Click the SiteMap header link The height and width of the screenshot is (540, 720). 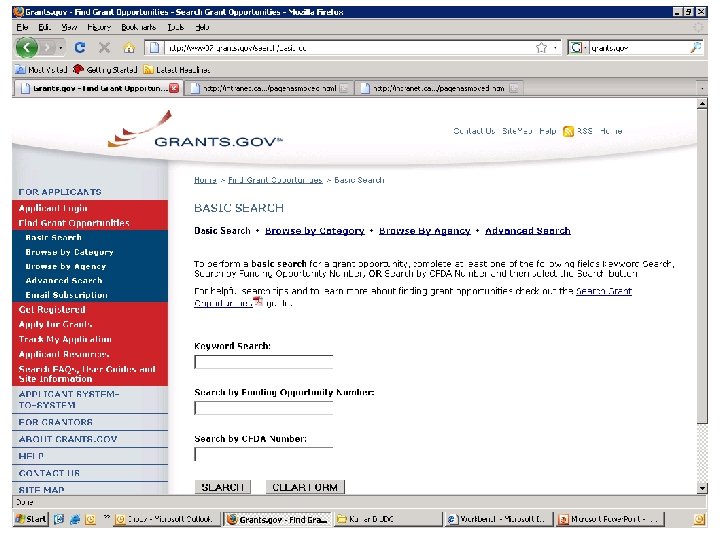coord(517,131)
